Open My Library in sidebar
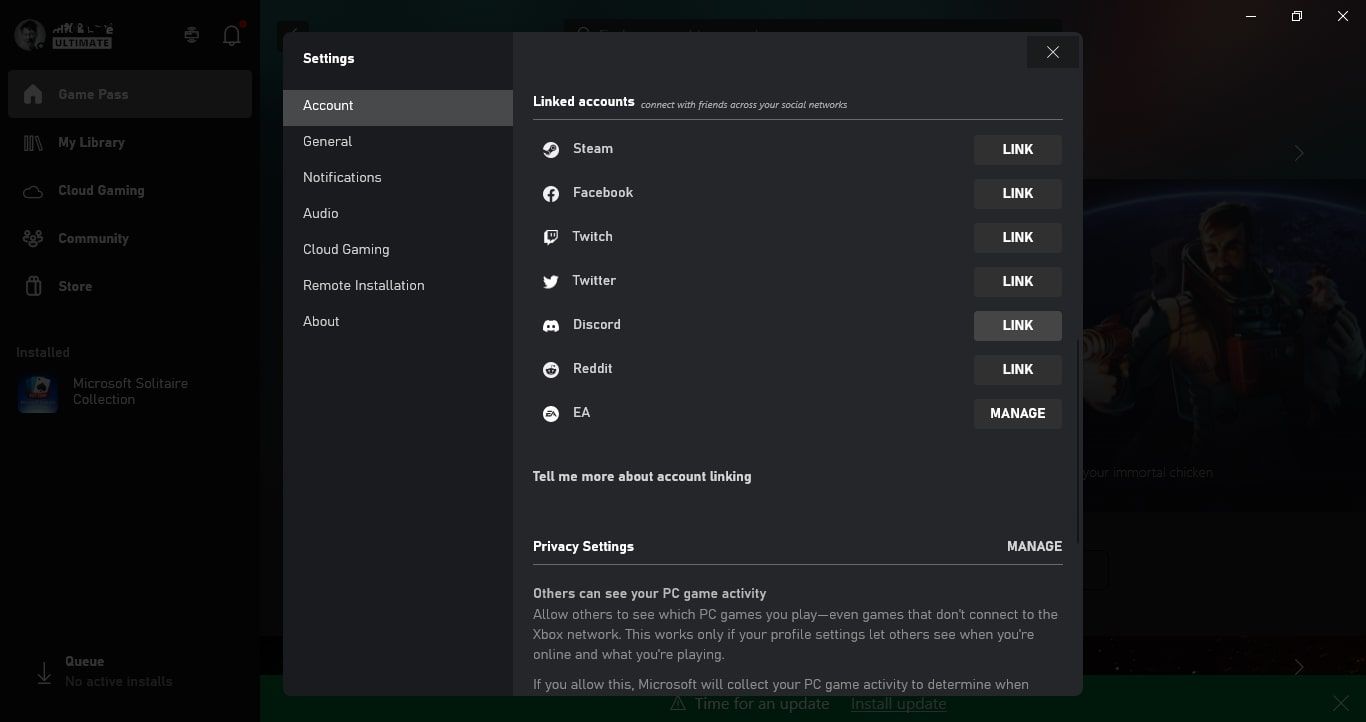Viewport: 1366px width, 722px height. click(x=130, y=142)
